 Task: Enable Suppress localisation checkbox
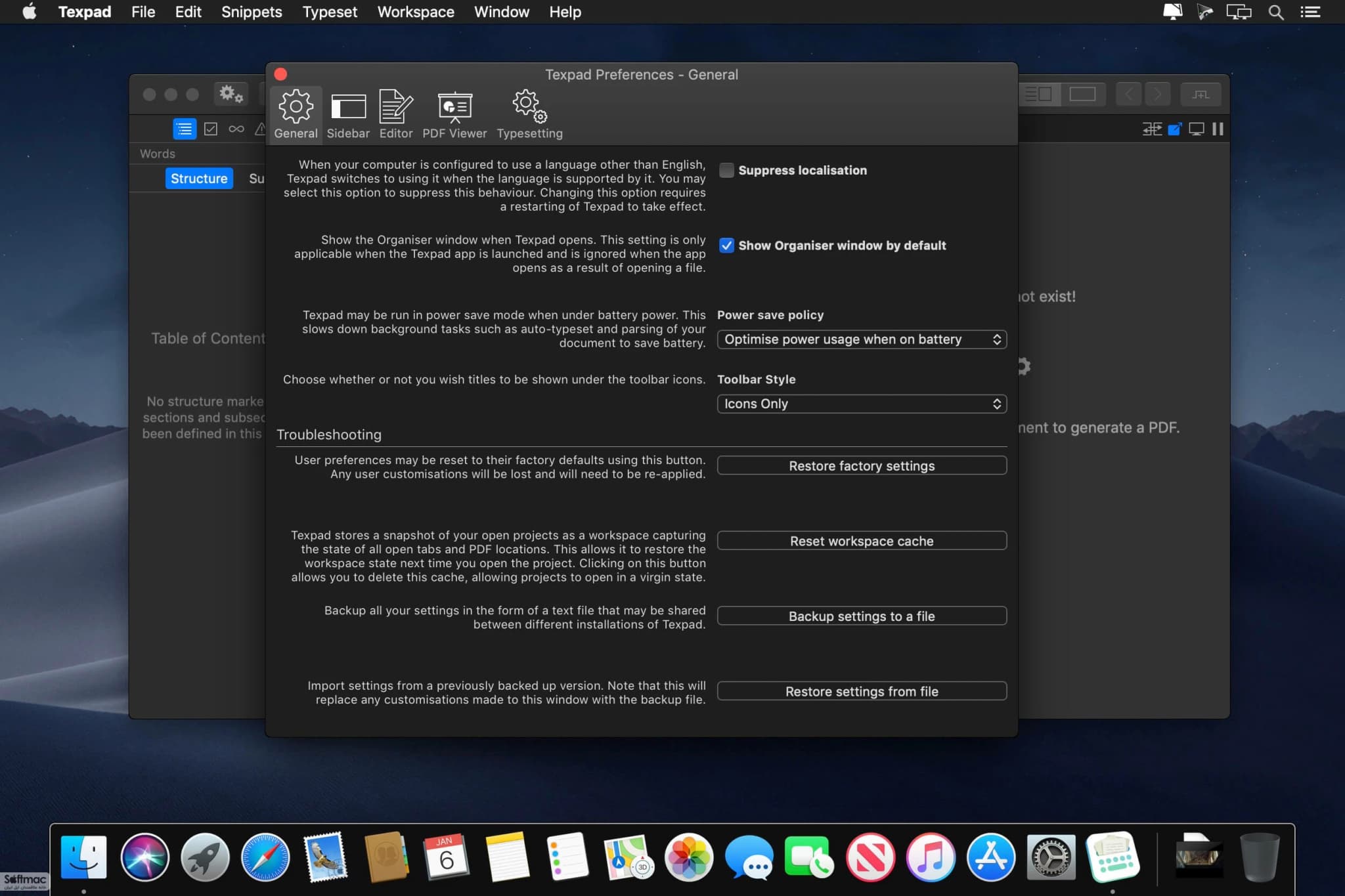(726, 170)
